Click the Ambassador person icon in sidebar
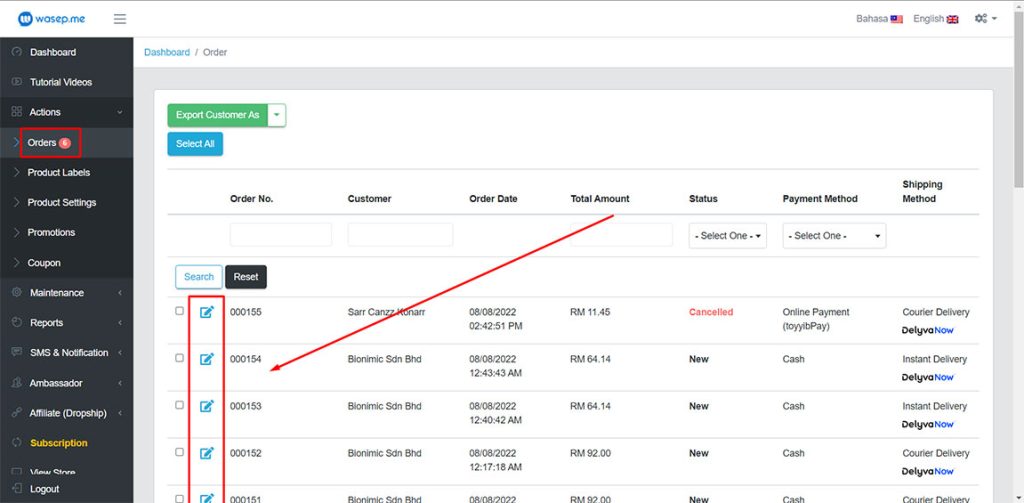 pos(17,383)
